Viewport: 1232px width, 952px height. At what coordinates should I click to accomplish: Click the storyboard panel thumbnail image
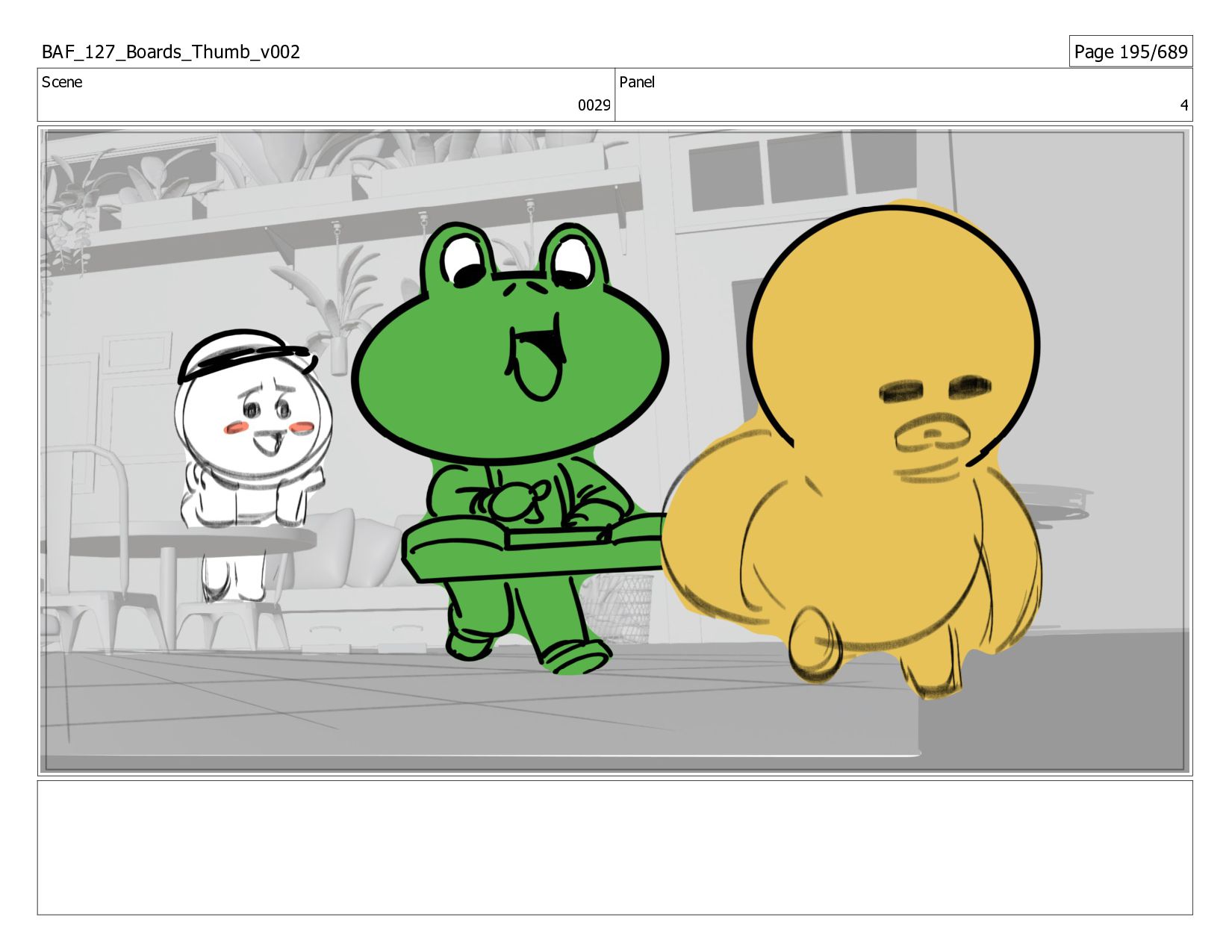click(615, 451)
